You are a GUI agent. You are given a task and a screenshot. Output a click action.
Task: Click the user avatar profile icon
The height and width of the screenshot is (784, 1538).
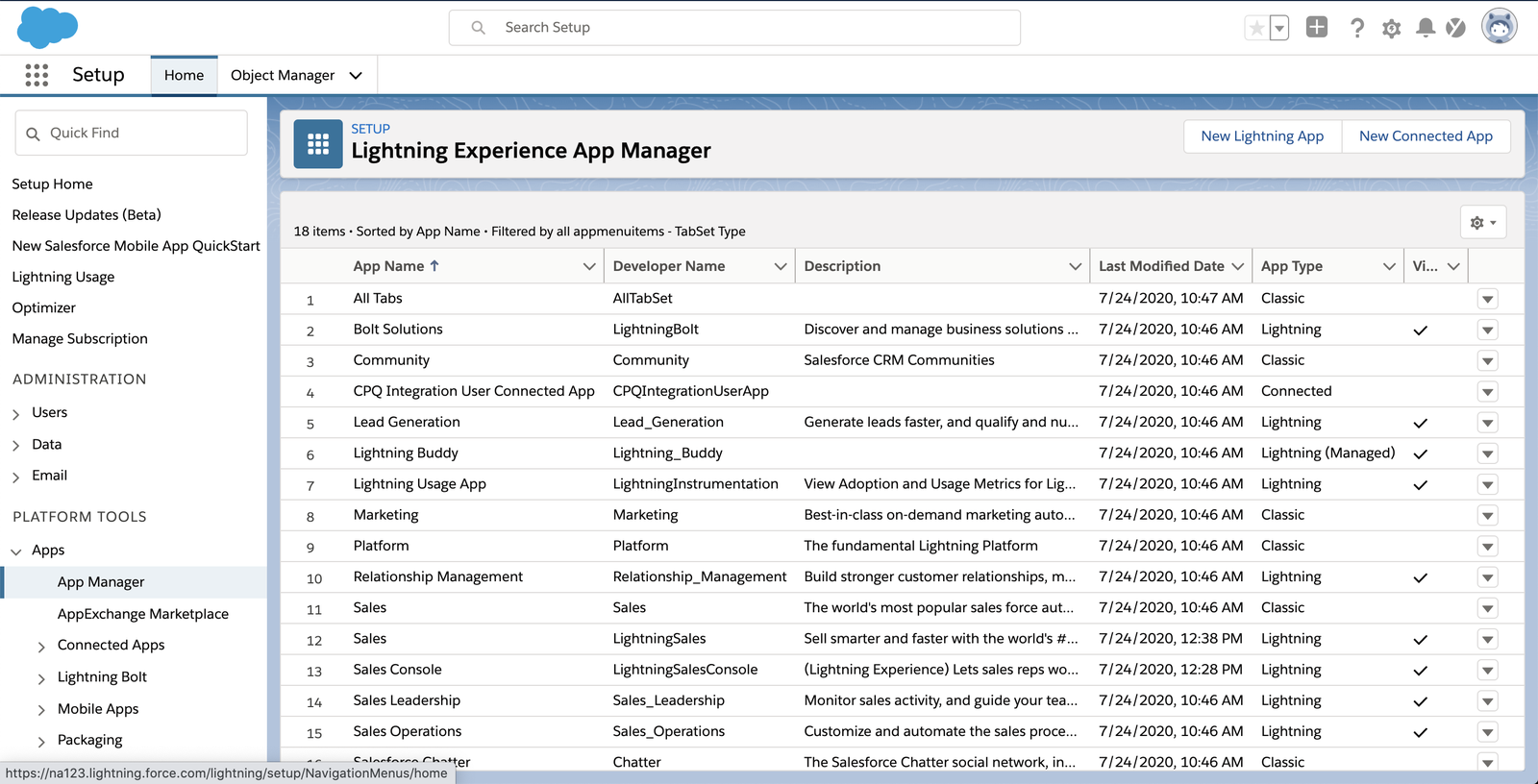1499,27
